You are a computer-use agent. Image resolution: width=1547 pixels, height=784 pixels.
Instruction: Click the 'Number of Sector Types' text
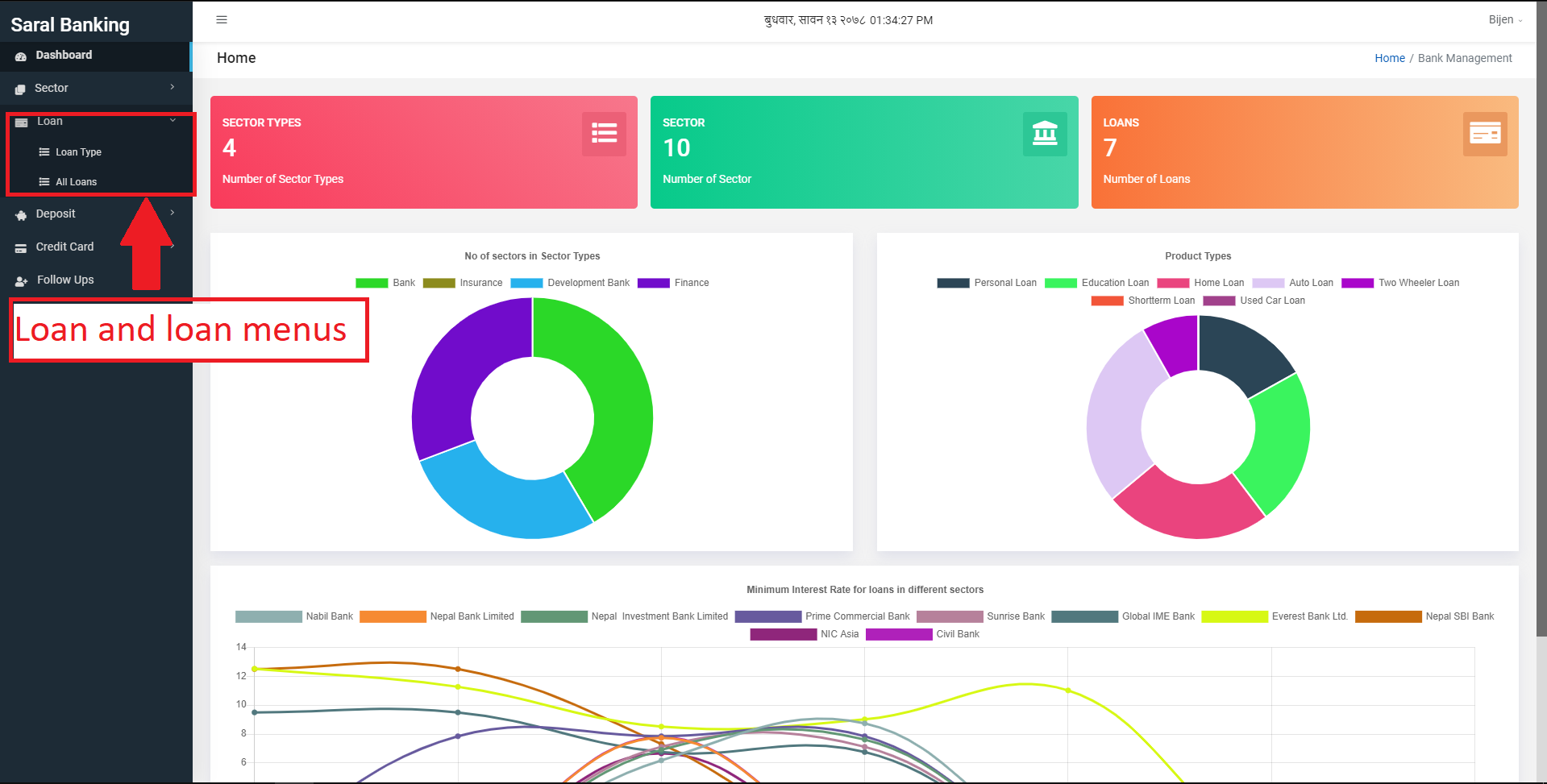(x=283, y=179)
